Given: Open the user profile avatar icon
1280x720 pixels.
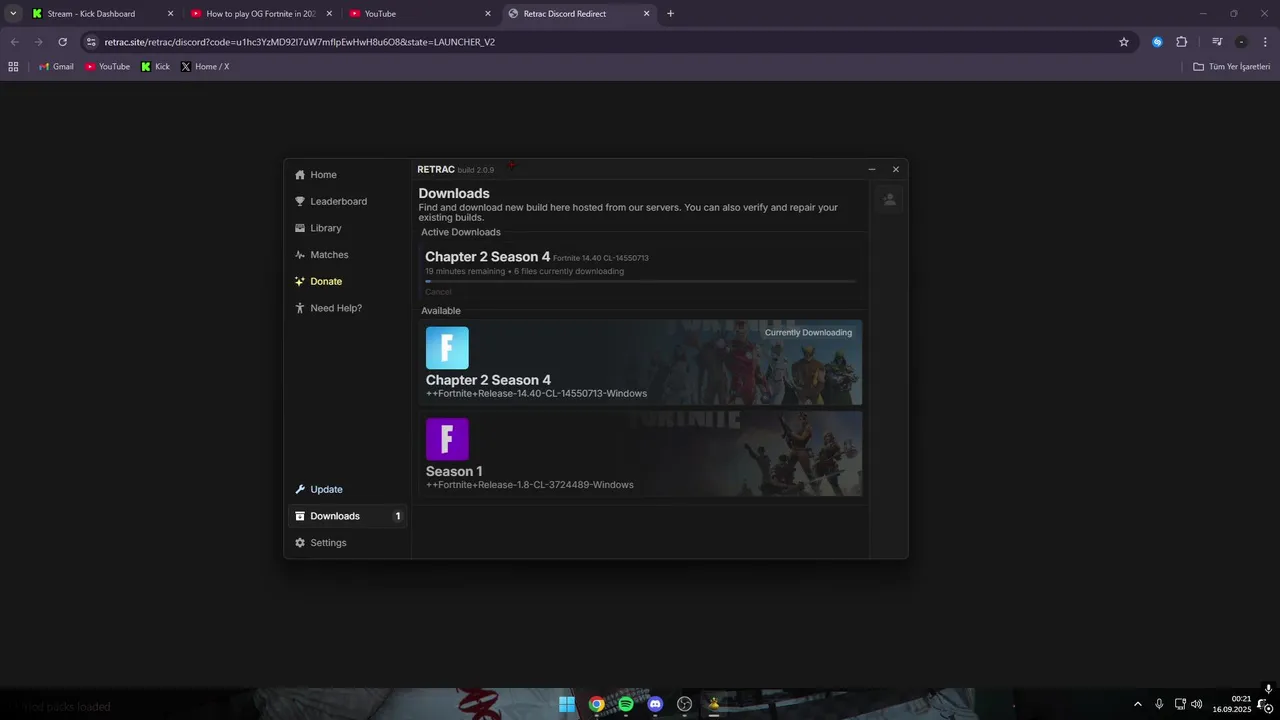Looking at the screenshot, I should coord(889,199).
